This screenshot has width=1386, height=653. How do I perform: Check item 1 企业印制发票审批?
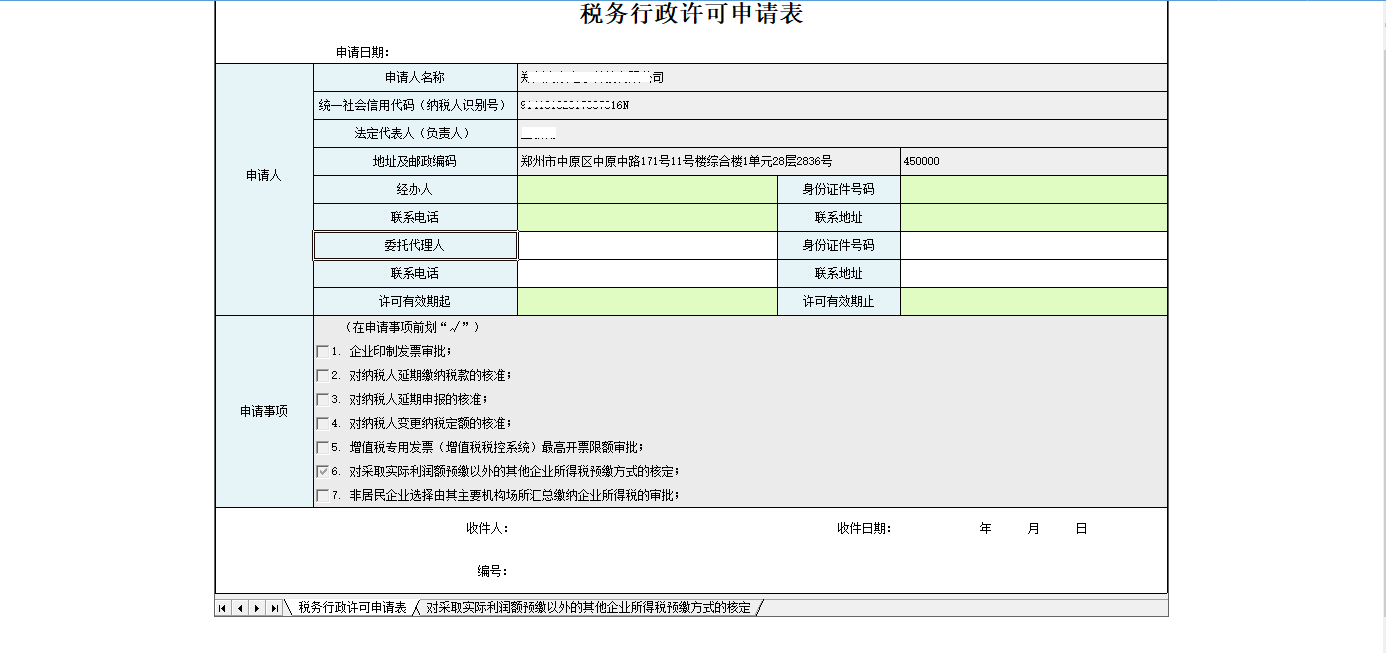(x=322, y=352)
